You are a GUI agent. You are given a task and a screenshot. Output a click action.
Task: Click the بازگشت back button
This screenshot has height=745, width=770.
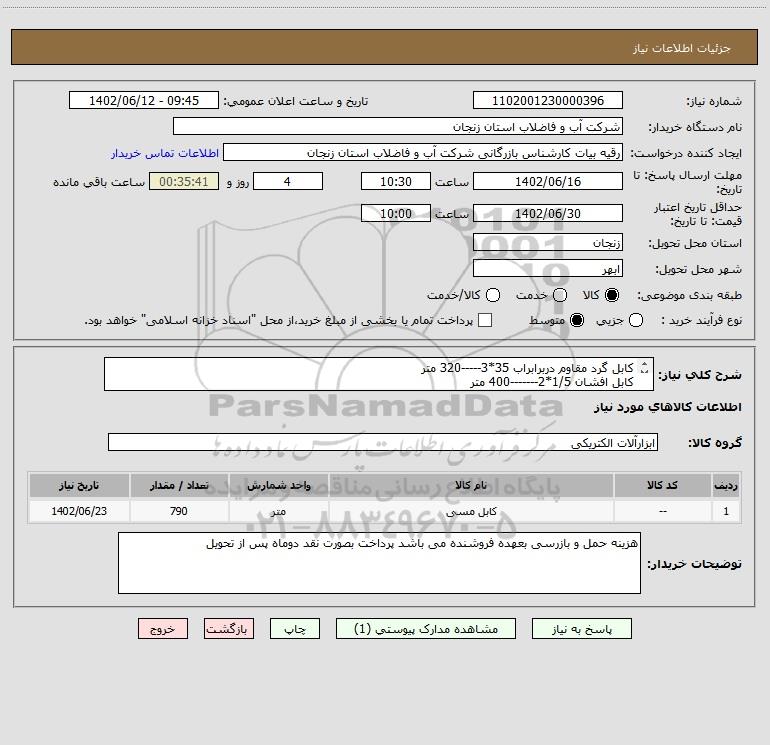[229, 629]
